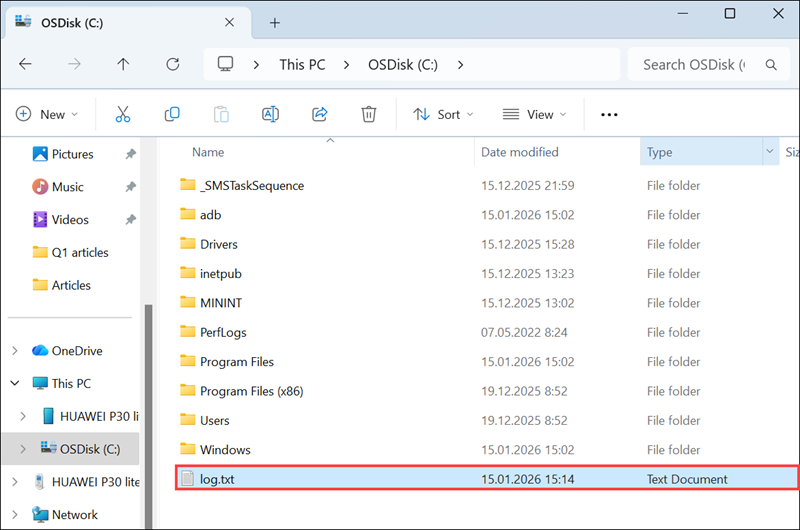The image size is (800, 530).
Task: Click the Delete trash icon
Action: click(x=369, y=114)
